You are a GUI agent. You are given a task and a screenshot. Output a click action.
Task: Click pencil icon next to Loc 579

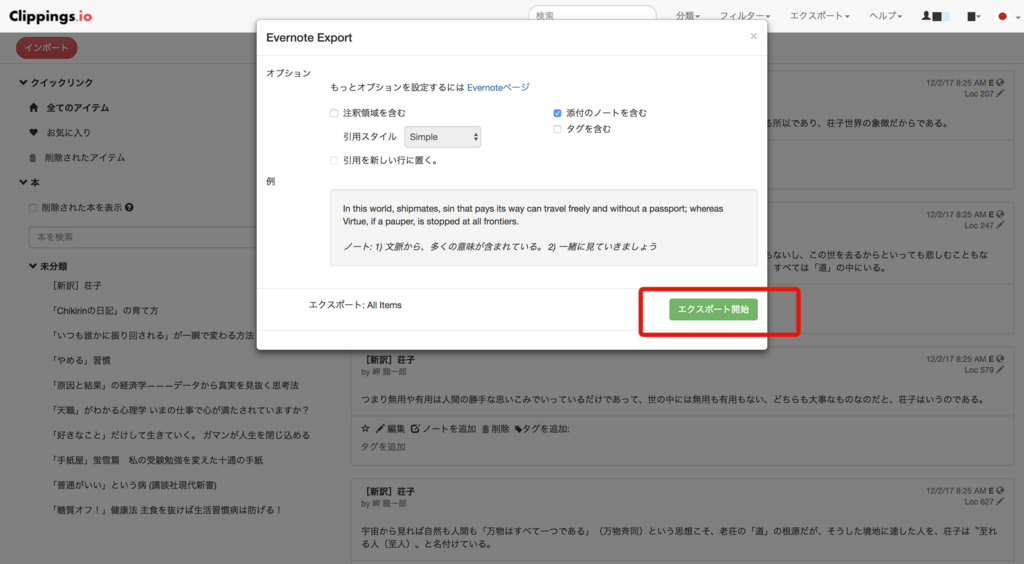(x=1000, y=369)
